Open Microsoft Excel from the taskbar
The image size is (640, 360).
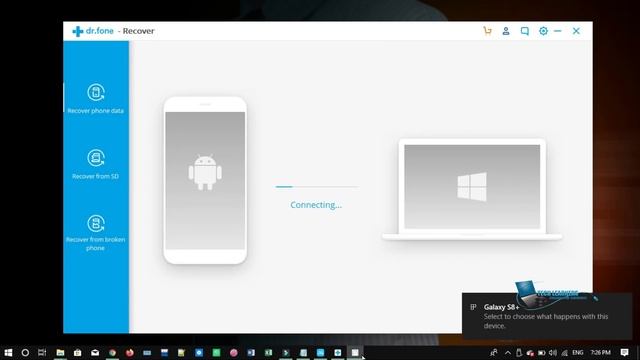[x=268, y=352]
